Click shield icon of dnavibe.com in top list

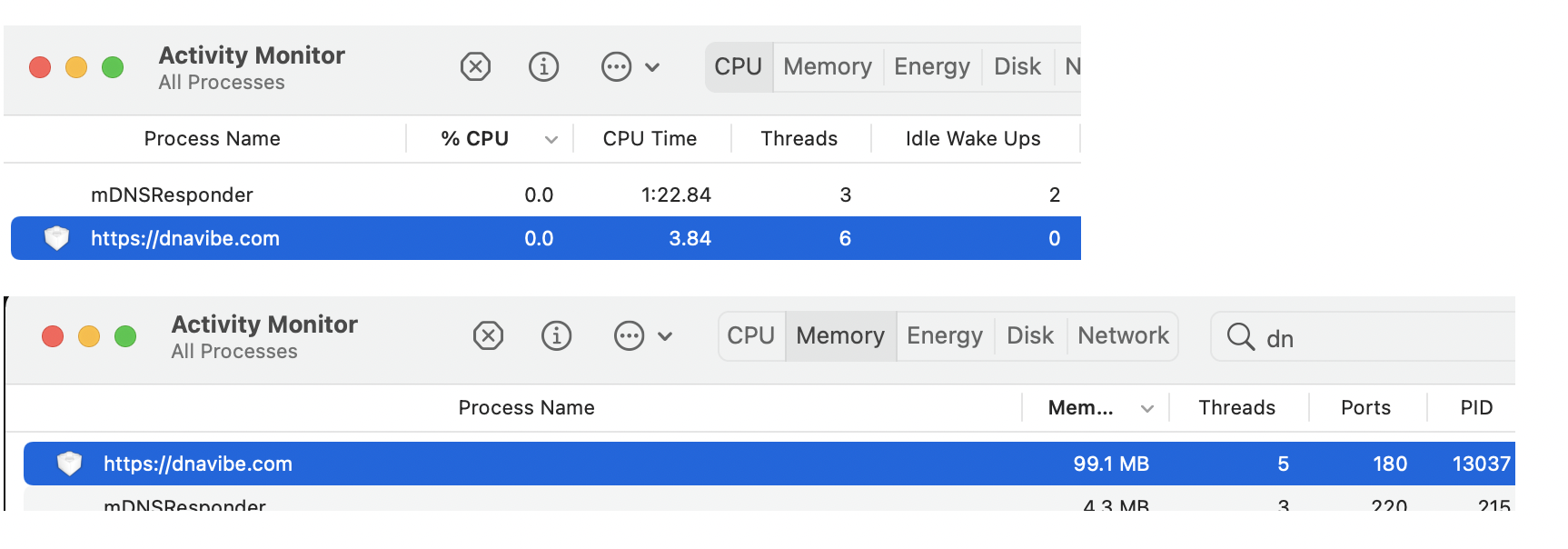[57, 238]
